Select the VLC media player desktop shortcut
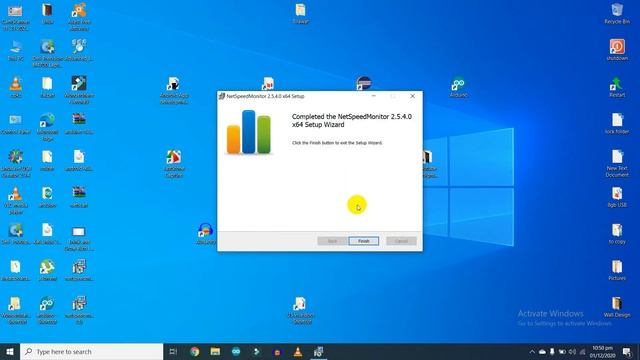The width and height of the screenshot is (640, 360). 16,200
